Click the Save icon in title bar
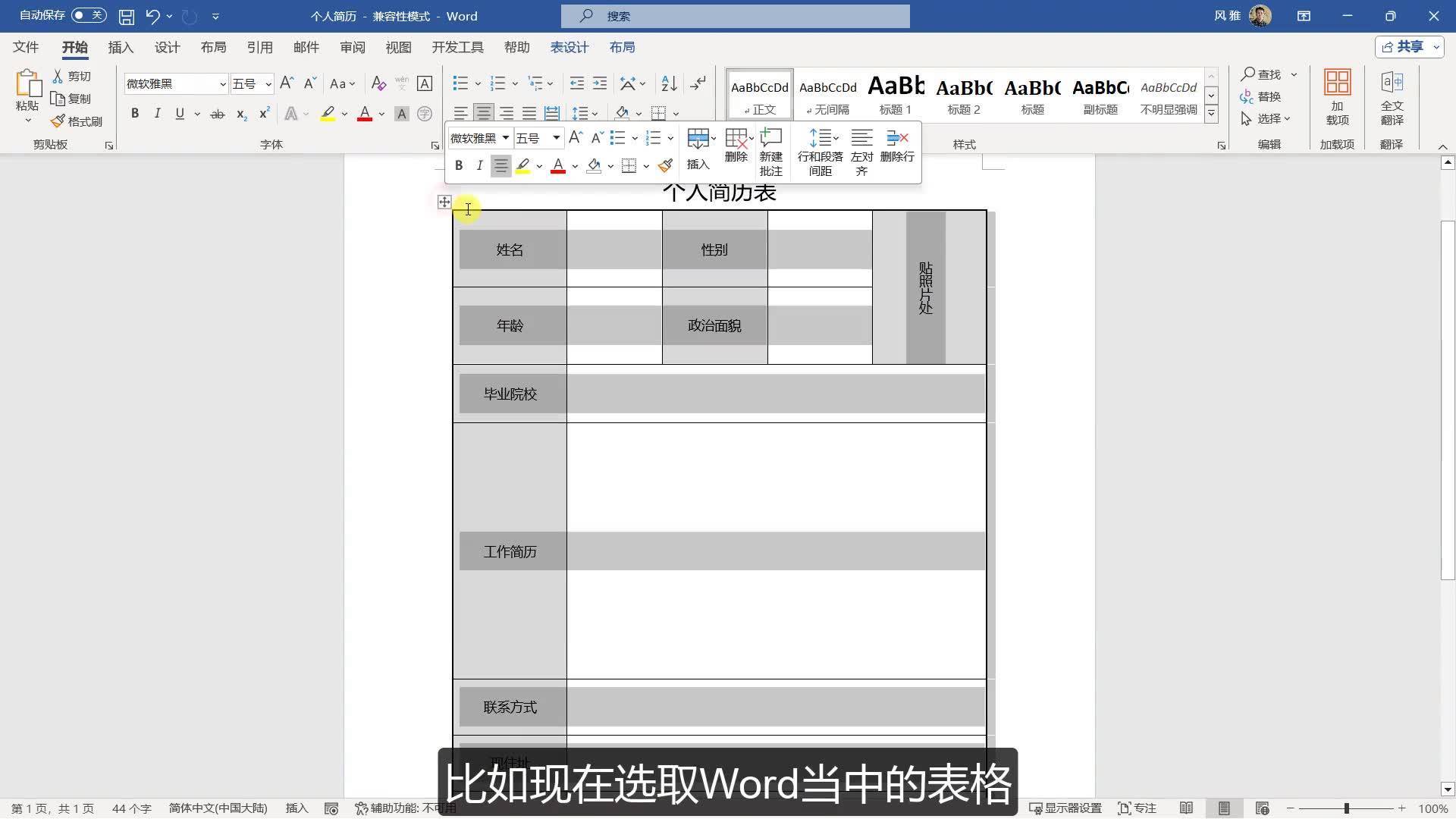1456x819 pixels. (127, 16)
